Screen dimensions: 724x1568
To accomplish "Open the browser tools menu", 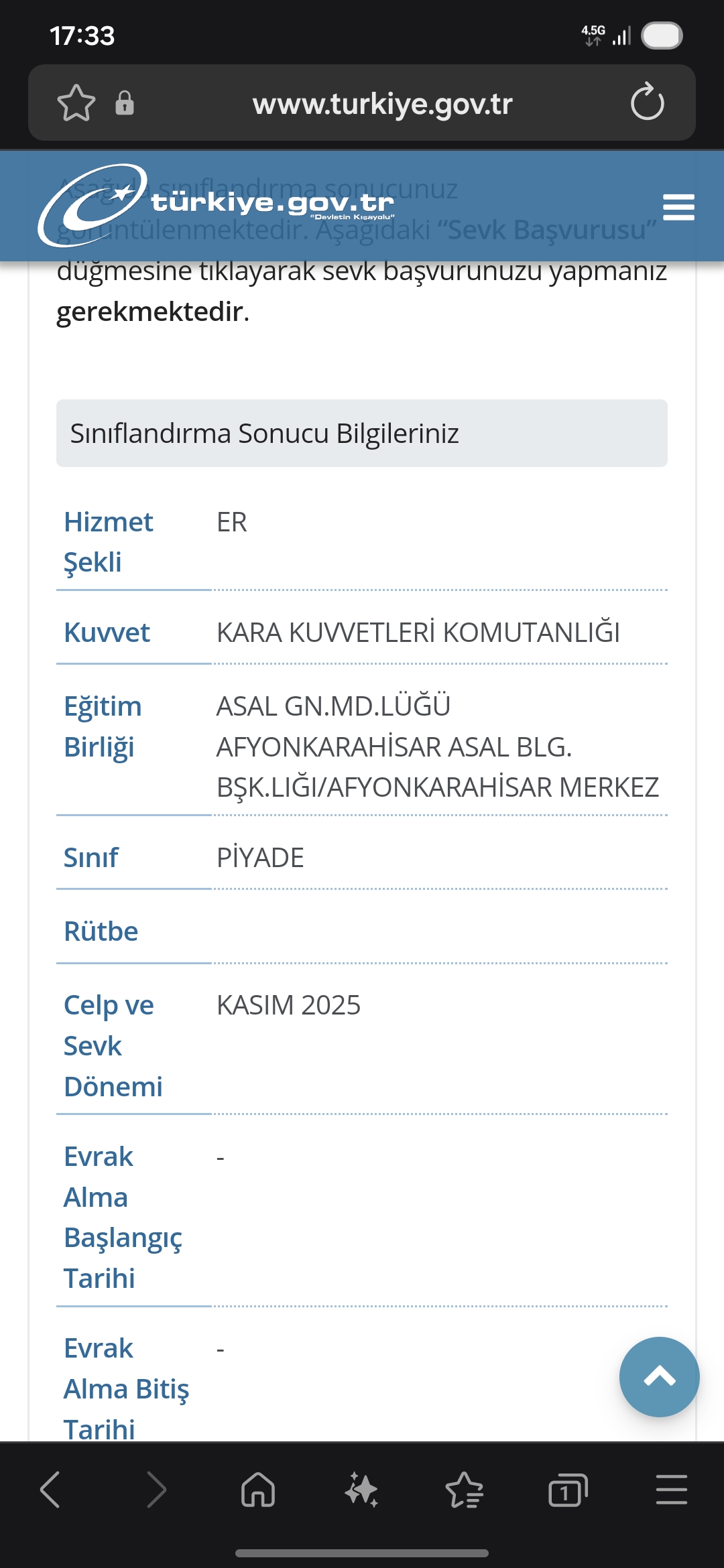I will pos(671,1490).
